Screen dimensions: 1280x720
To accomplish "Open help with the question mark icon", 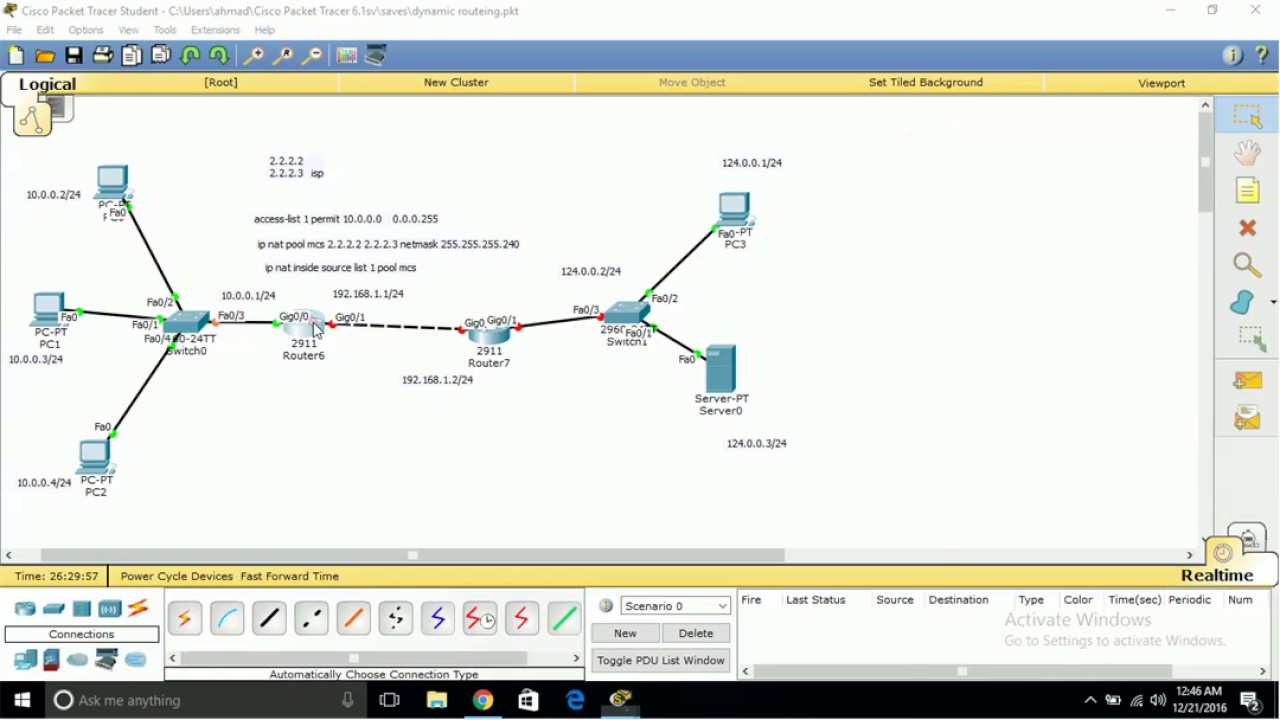I will point(1262,56).
